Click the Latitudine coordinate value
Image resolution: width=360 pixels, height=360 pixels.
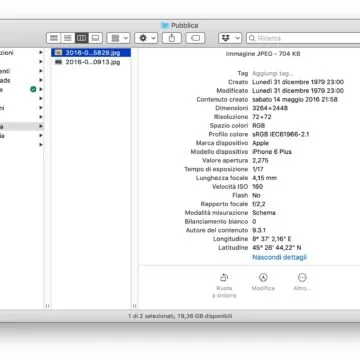coord(277,248)
